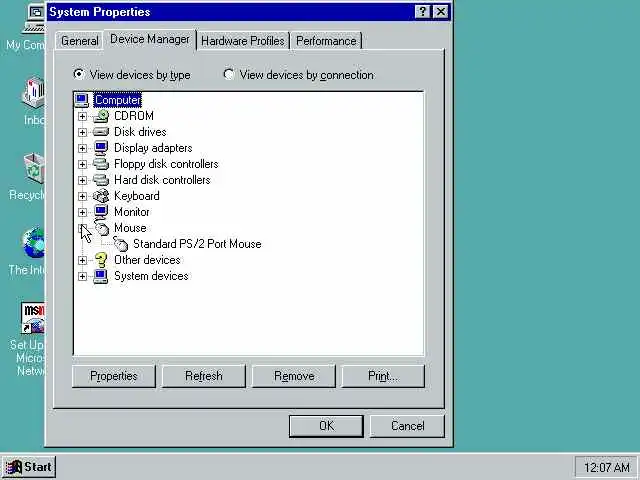Viewport: 640px width, 480px height.
Task: Select the Disk drives label
Action: [x=140, y=132]
